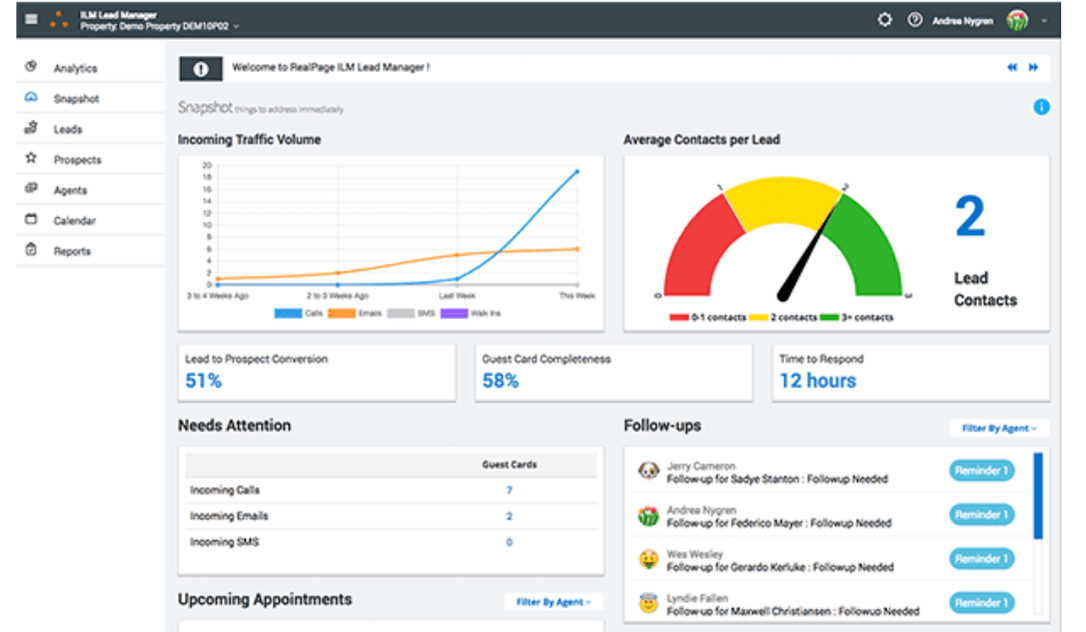
Task: Click the Analytics pie chart icon
Action: click(31, 67)
